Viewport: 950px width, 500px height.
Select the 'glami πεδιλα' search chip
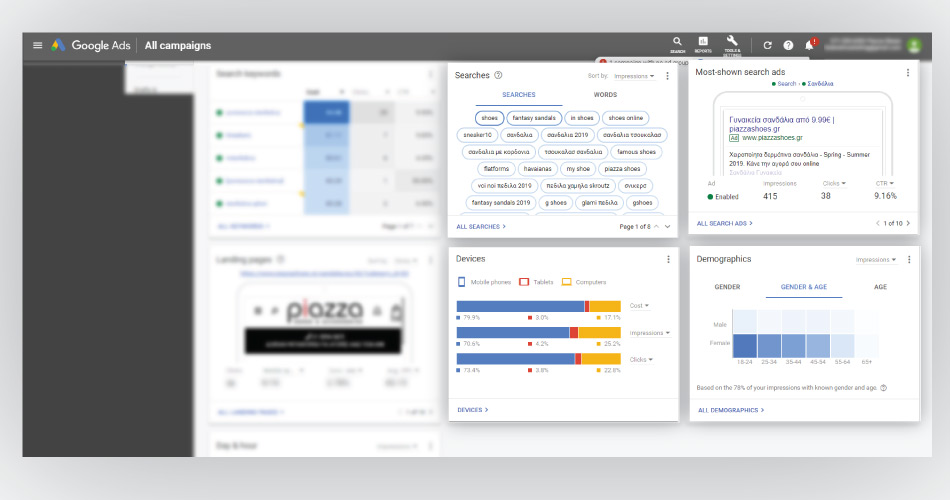(x=599, y=203)
